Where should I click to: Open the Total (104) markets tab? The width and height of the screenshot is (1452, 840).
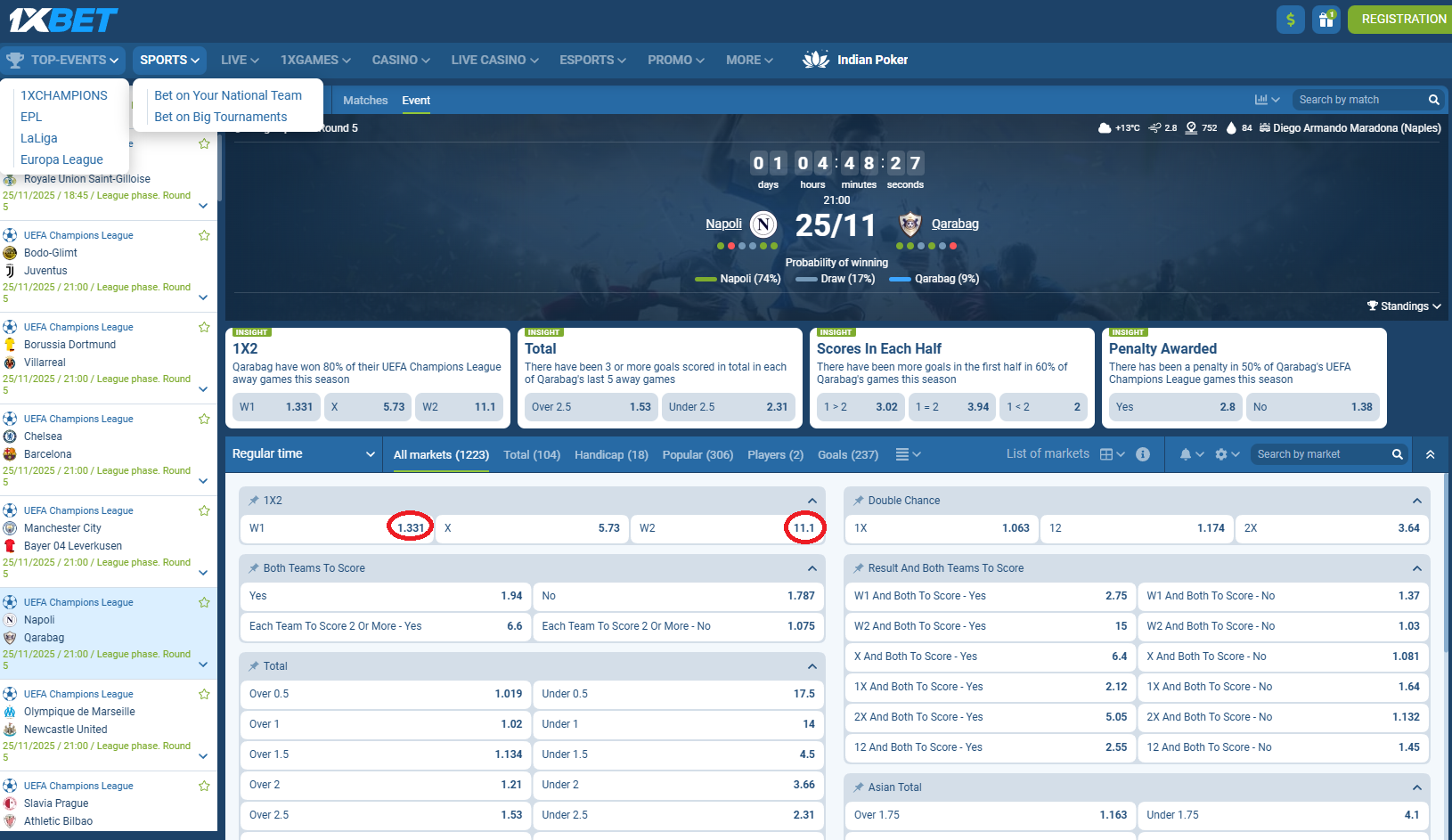[532, 454]
